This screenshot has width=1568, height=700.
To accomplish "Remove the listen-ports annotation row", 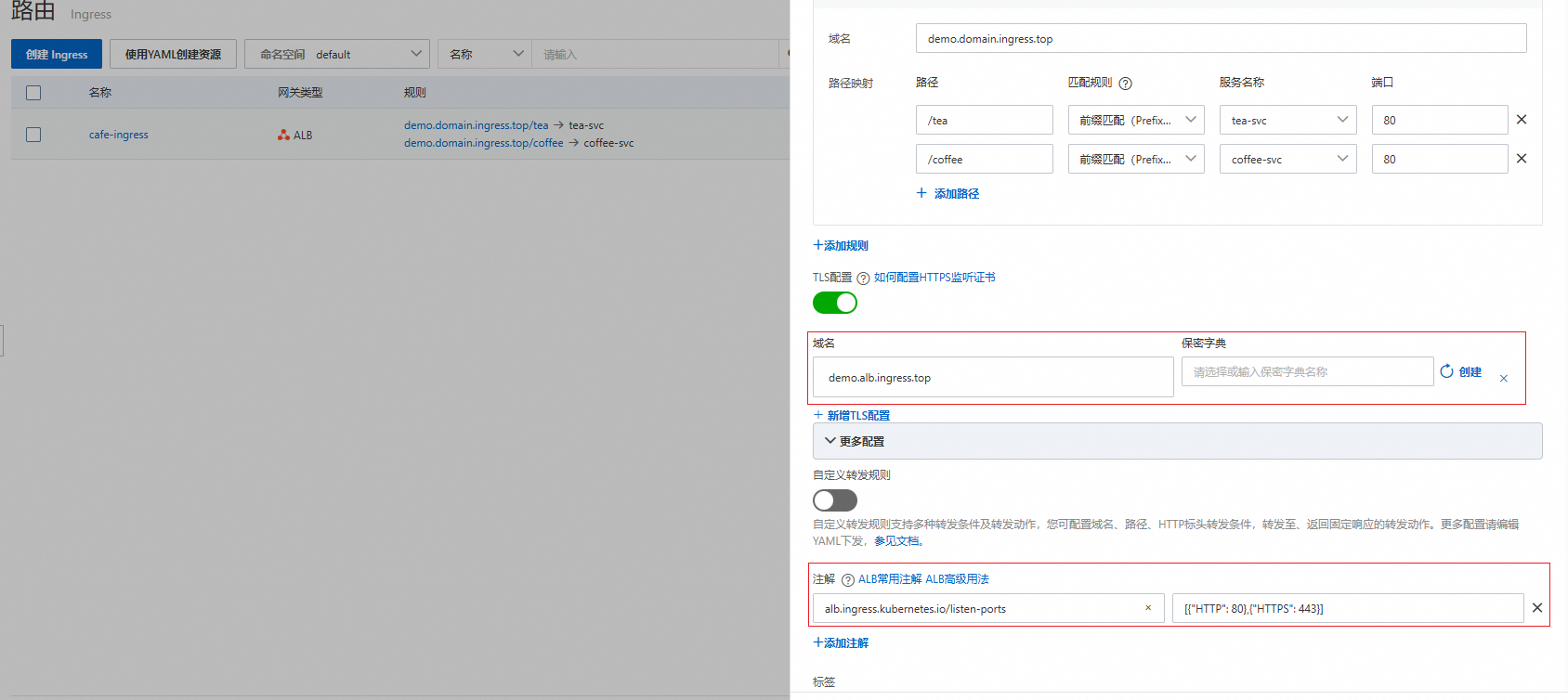I will coord(1537,608).
